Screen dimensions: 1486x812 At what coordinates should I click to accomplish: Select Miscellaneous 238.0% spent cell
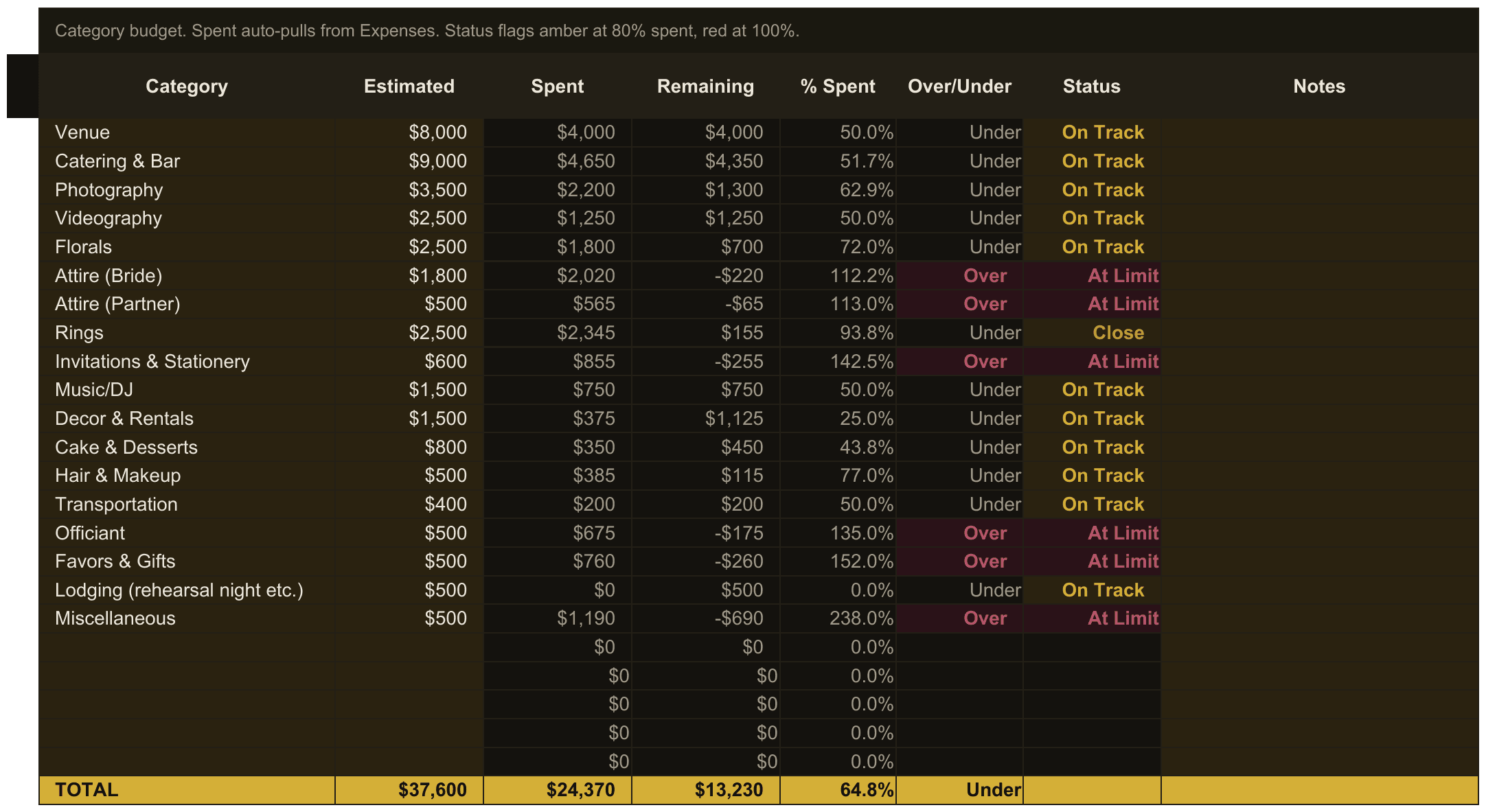coord(838,618)
